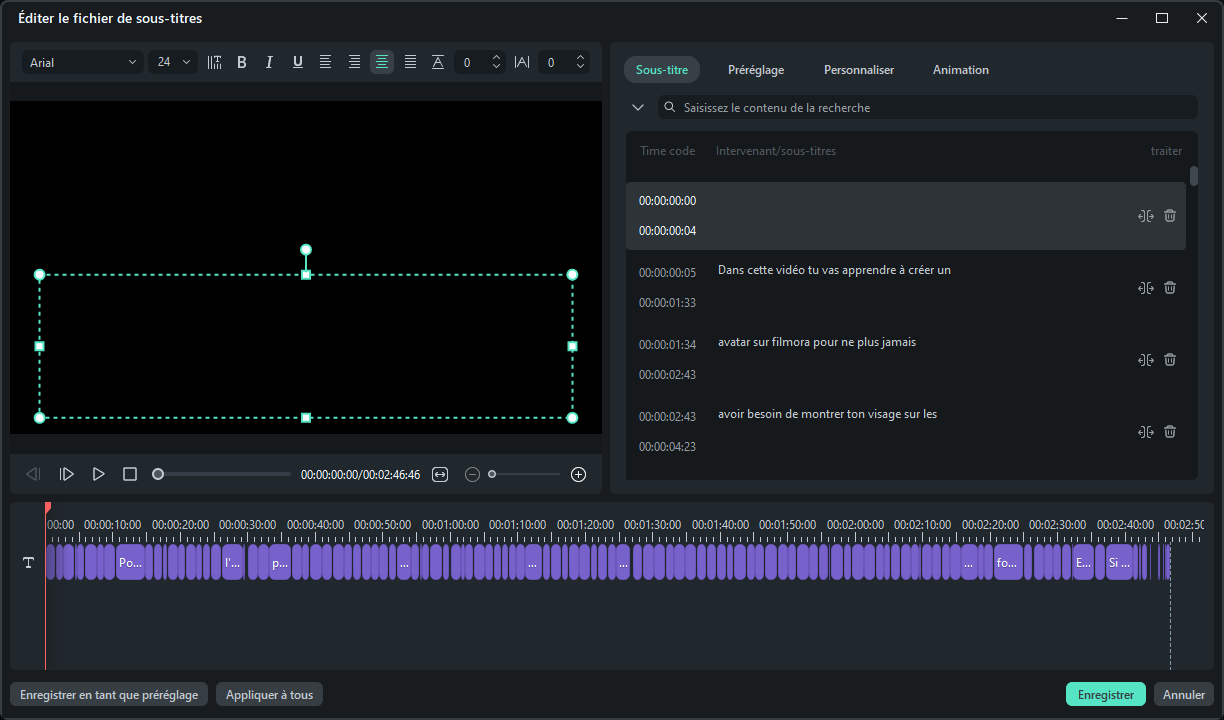Toggle italic formatting

pyautogui.click(x=269, y=62)
